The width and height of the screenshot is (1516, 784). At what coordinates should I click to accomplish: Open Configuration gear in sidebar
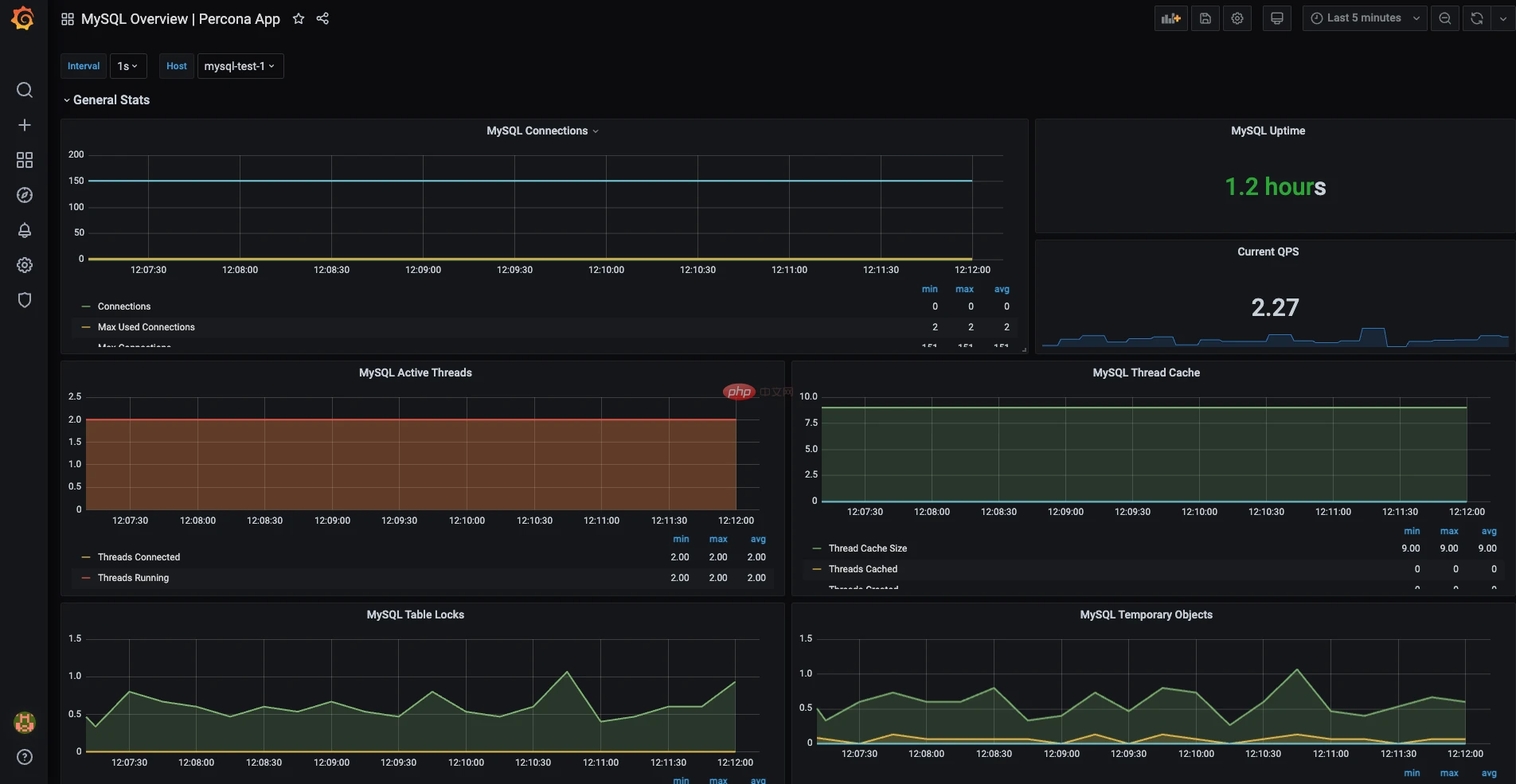[24, 265]
